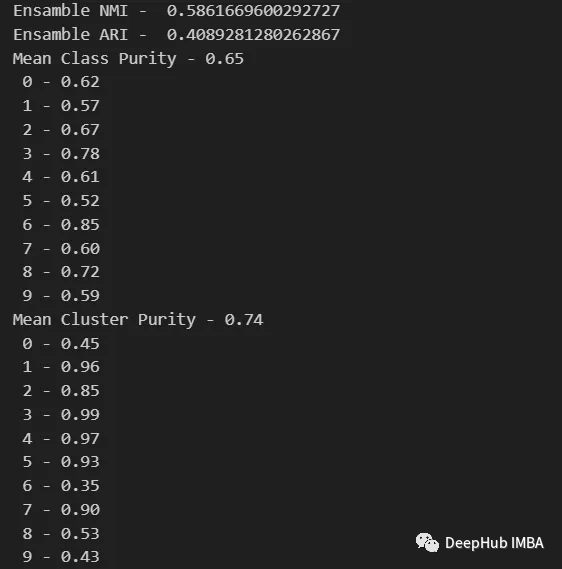This screenshot has width=562, height=569.
Task: Click class 8 purity value 0.72
Action: coord(80,272)
